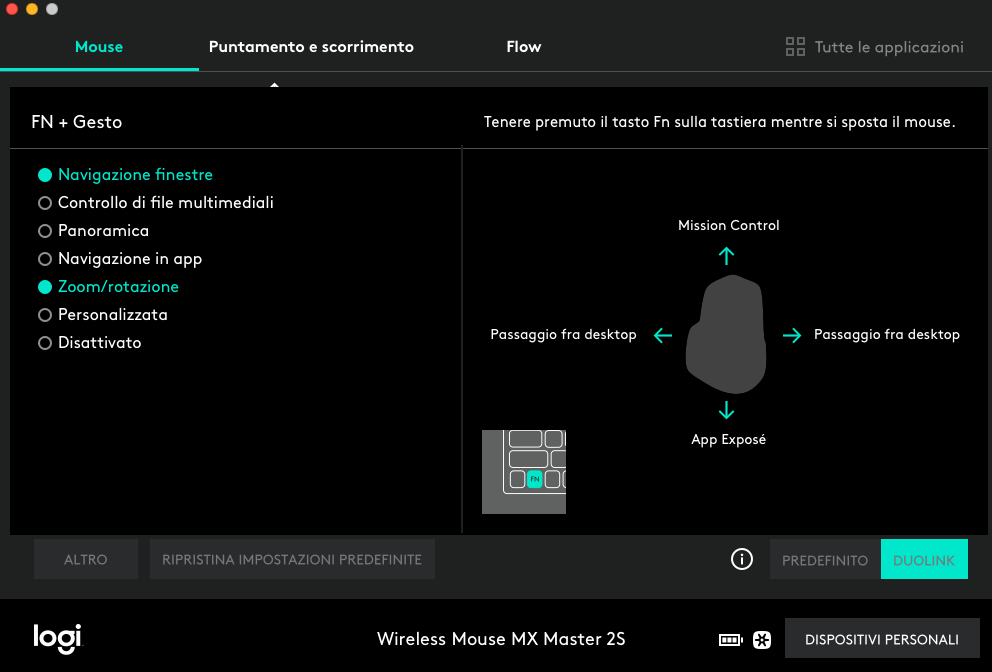Choose the Disattivato gesture option

click(99, 343)
